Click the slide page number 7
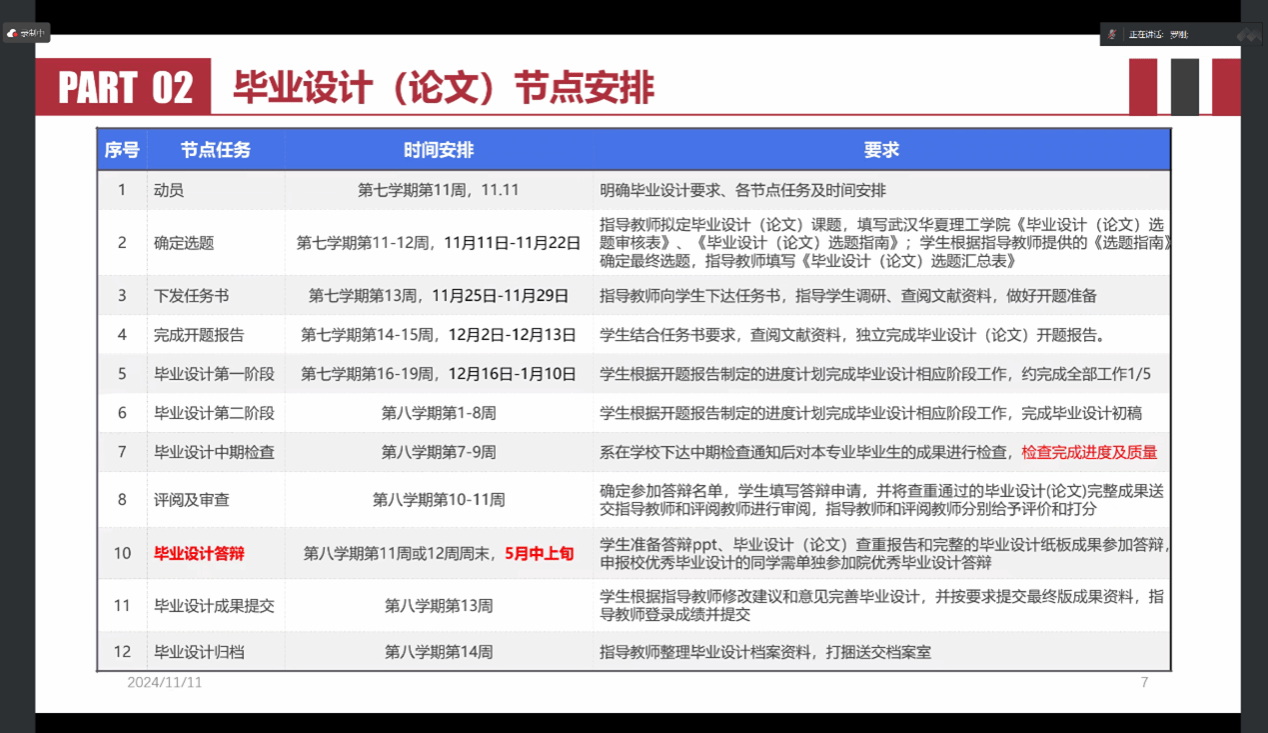This screenshot has width=1268, height=733. coord(1144,682)
